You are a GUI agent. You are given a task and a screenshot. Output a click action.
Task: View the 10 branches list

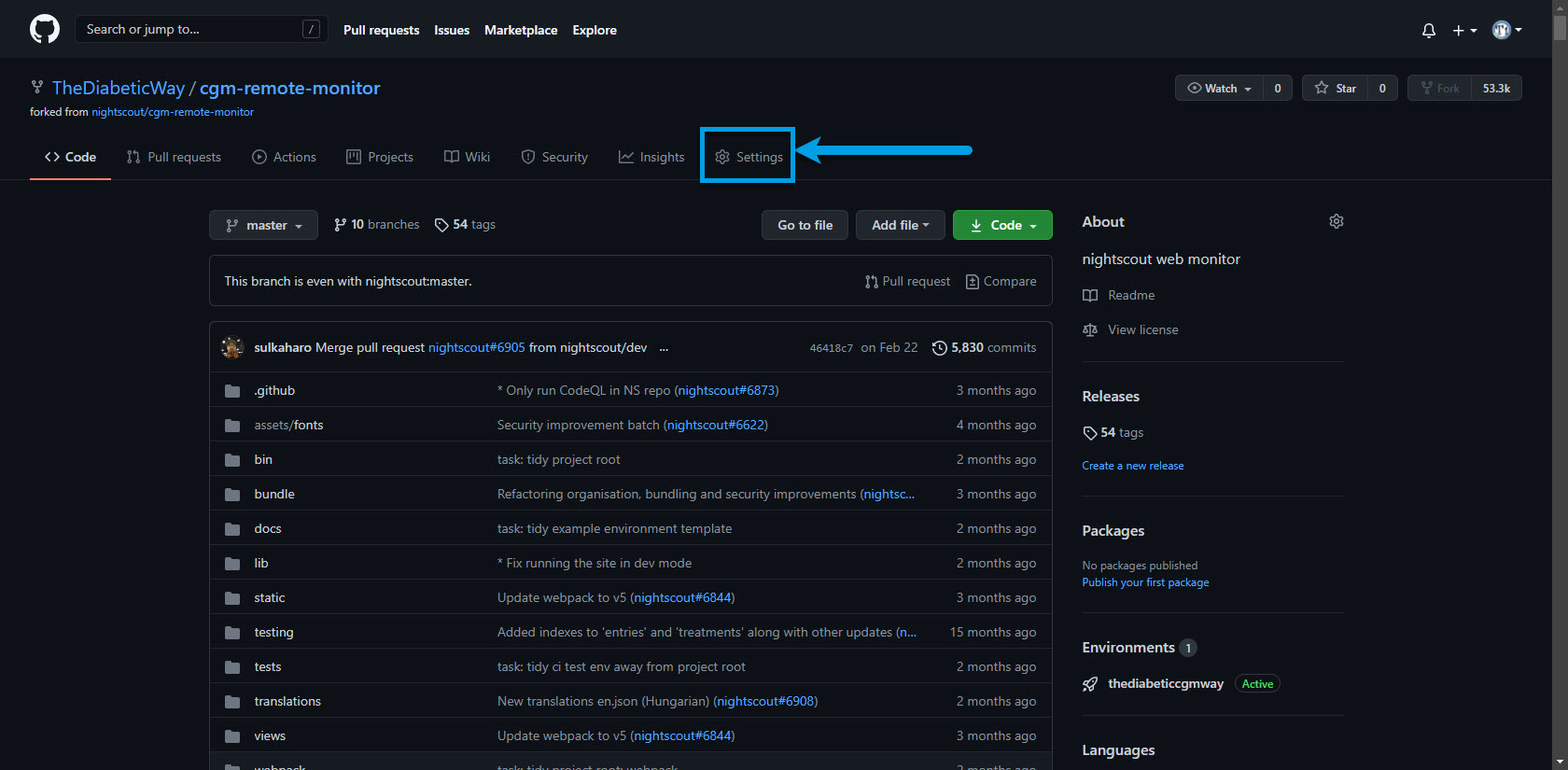(x=377, y=225)
